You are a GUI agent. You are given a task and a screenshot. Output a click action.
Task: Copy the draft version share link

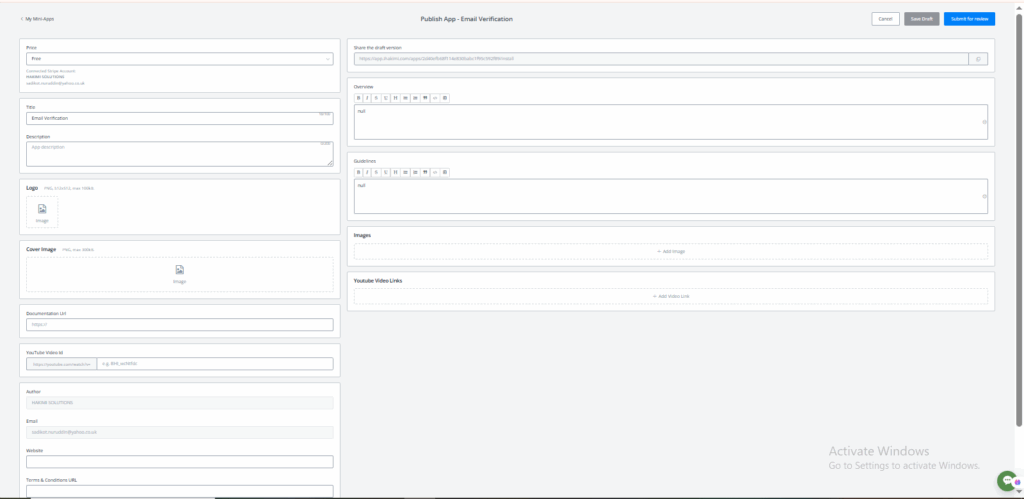click(978, 59)
